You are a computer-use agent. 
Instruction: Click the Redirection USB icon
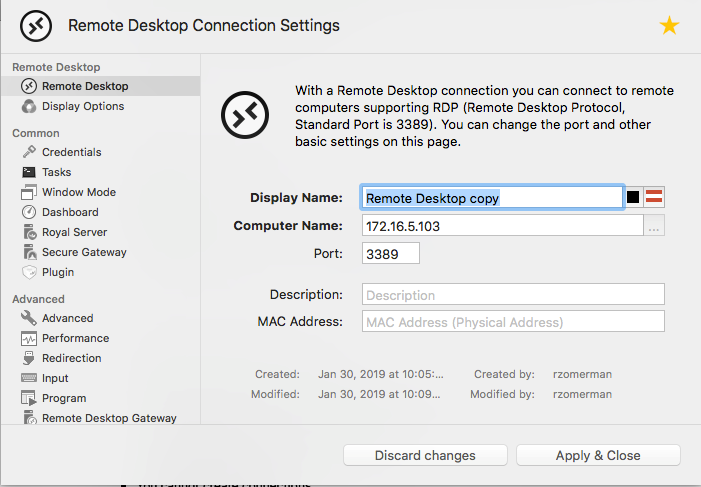pyautogui.click(x=29, y=358)
